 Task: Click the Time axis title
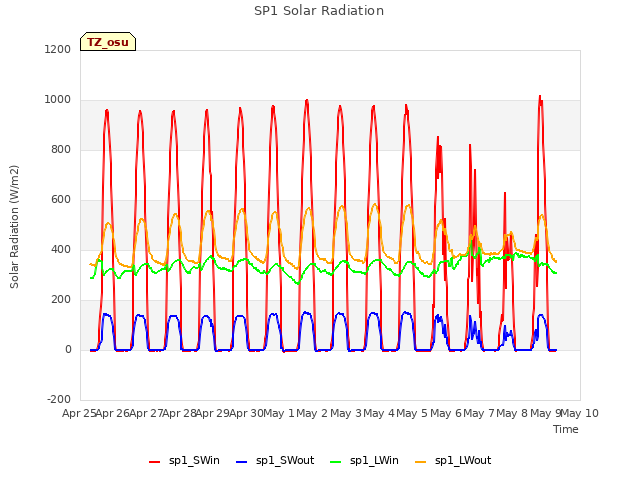565,429
